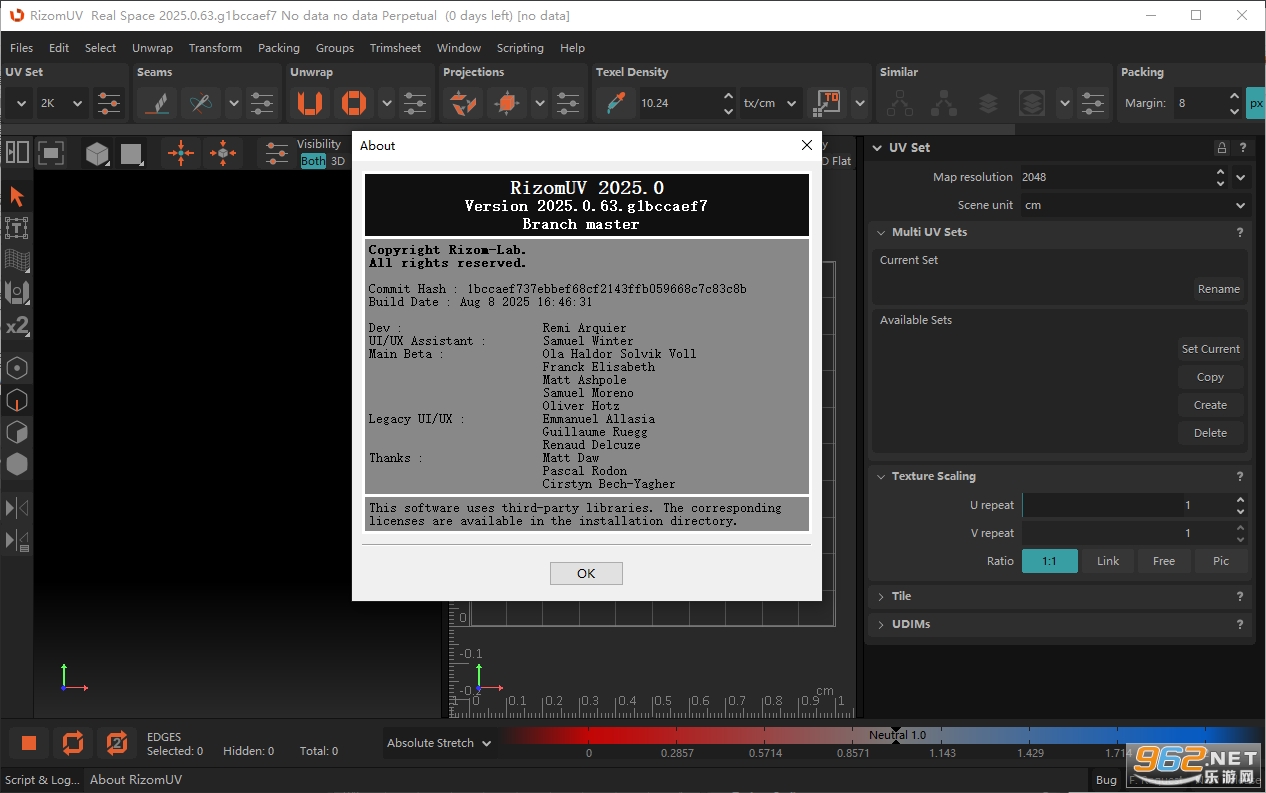The image size is (1266, 793).
Task: Click the Projections box projection icon
Action: (507, 103)
